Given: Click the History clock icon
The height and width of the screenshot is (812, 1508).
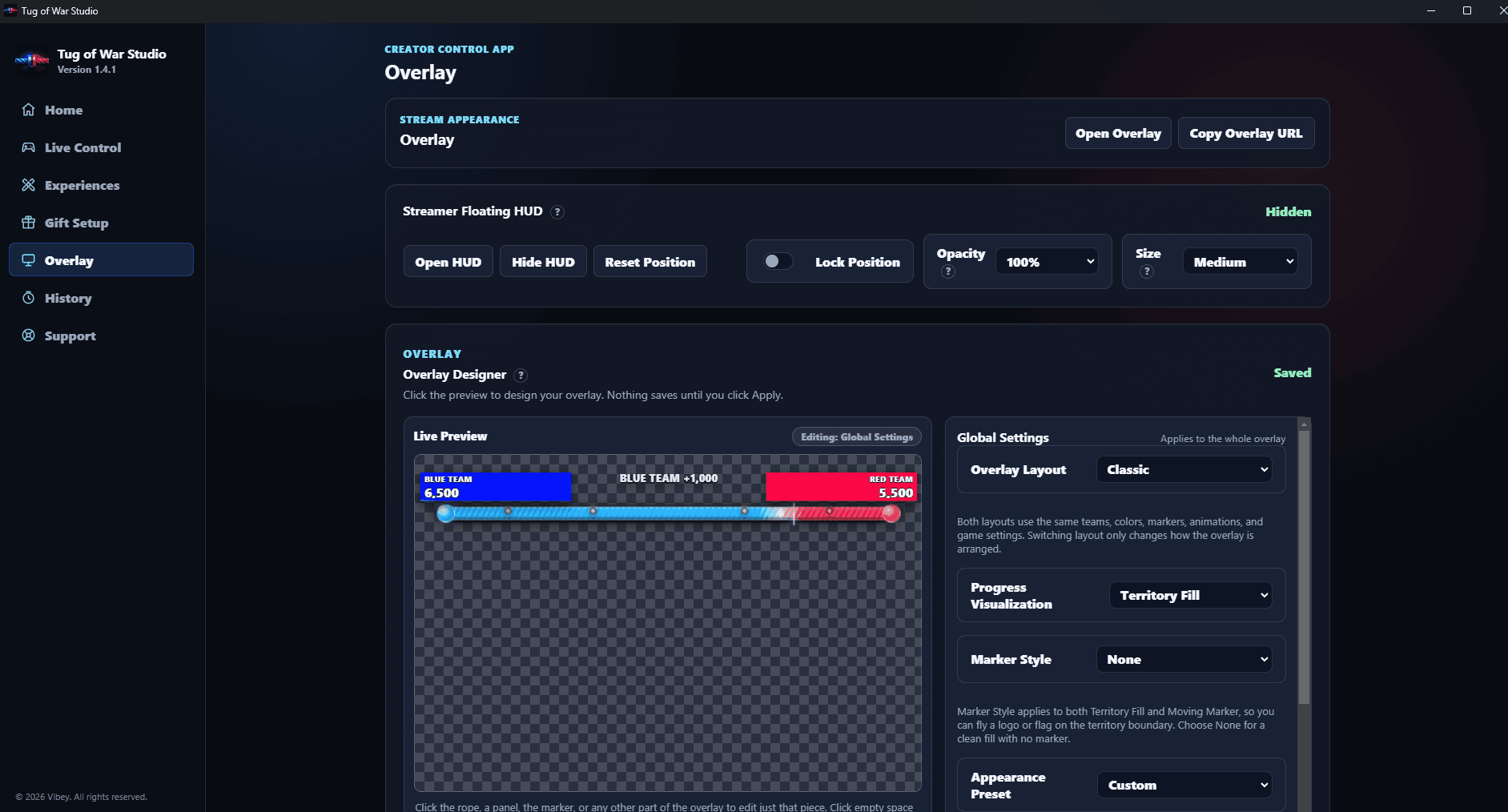Looking at the screenshot, I should pos(28,298).
